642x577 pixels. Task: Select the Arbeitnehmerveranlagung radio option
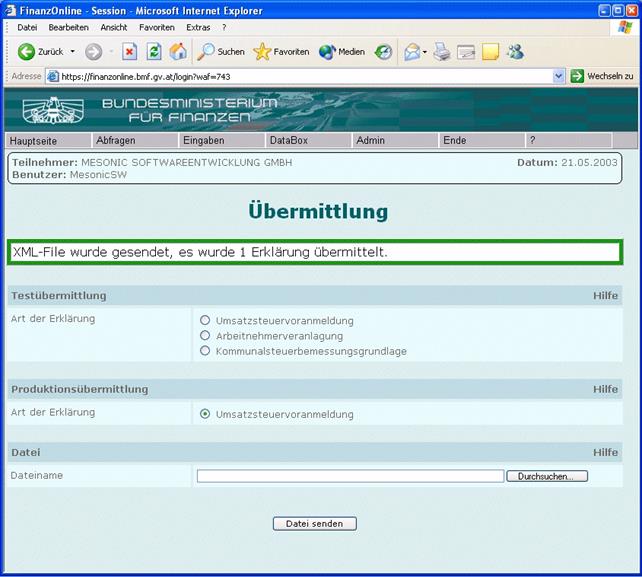pyautogui.click(x=205, y=336)
